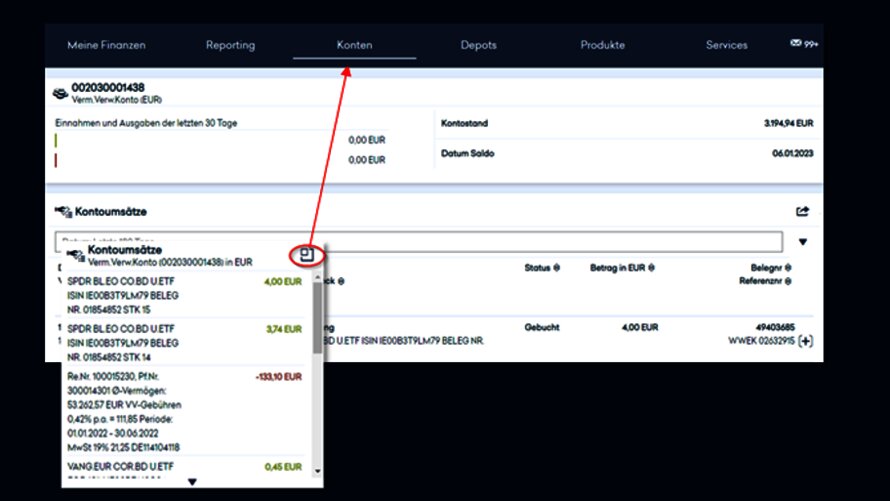Click the date filter input field
This screenshot has width=890, height=501.
pos(418,242)
